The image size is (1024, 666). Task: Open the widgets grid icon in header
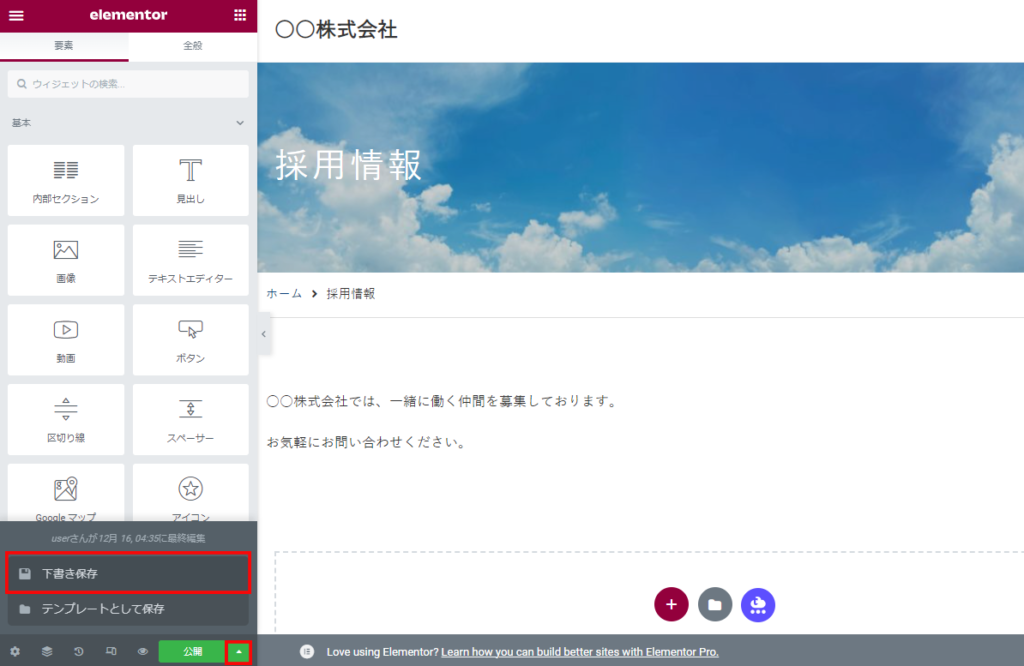240,15
